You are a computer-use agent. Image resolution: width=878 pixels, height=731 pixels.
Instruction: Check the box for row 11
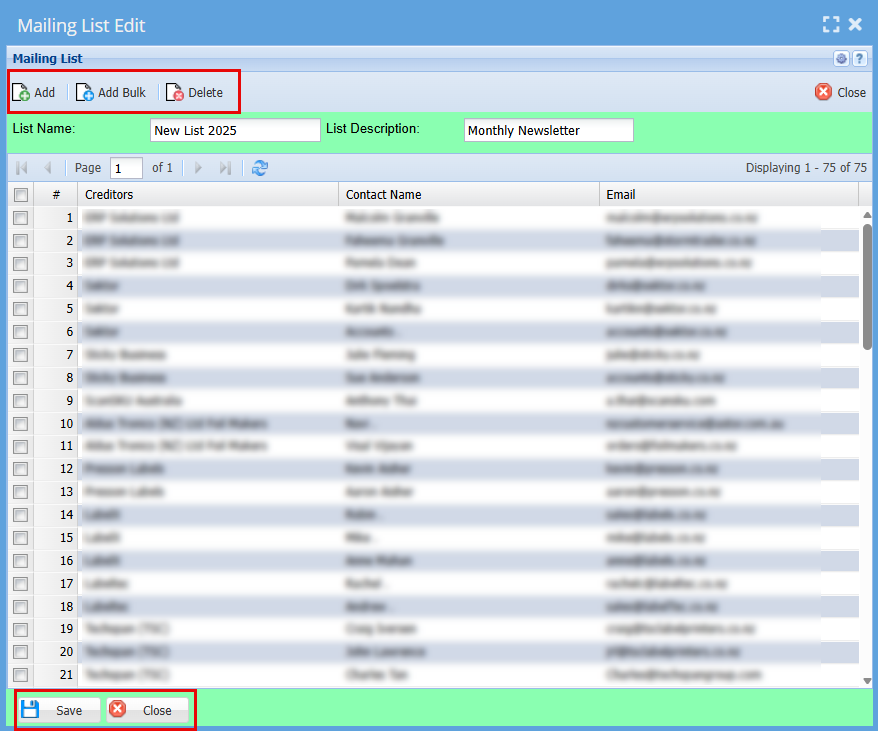click(x=21, y=446)
